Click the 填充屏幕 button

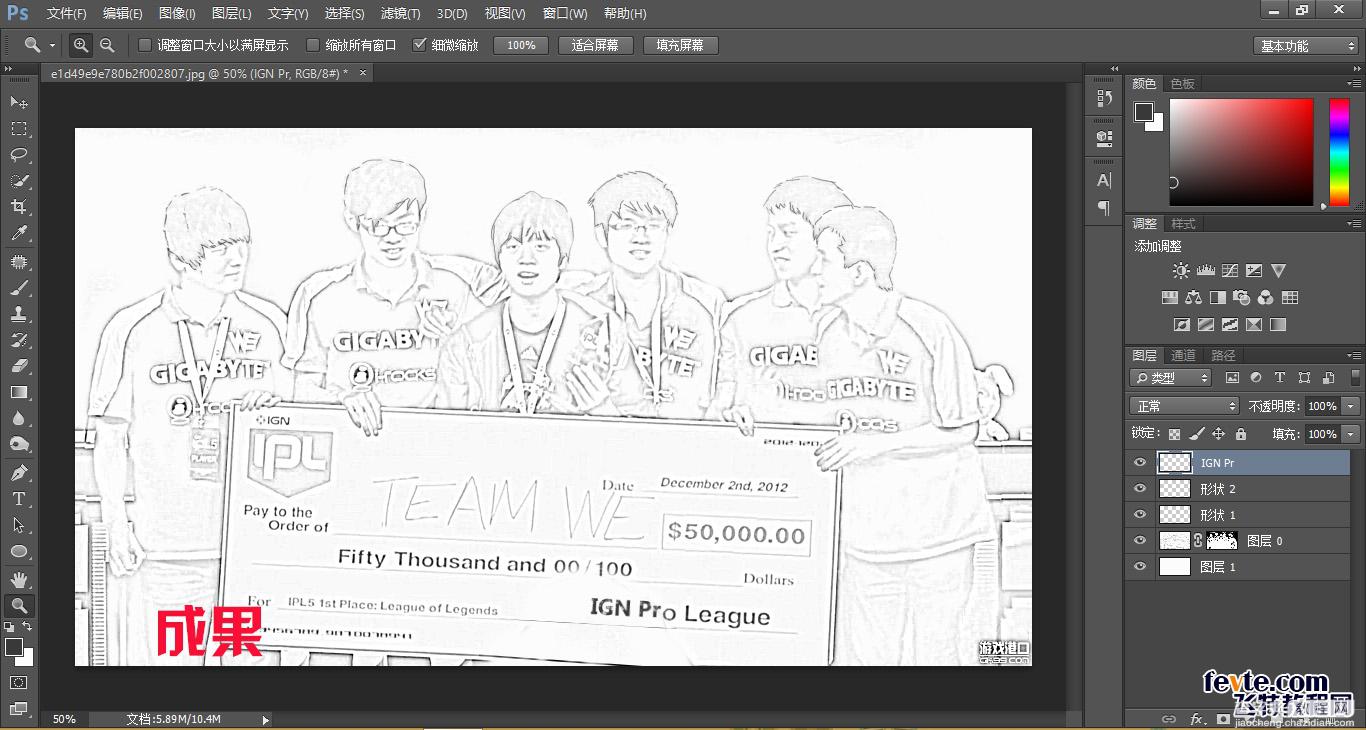[680, 45]
